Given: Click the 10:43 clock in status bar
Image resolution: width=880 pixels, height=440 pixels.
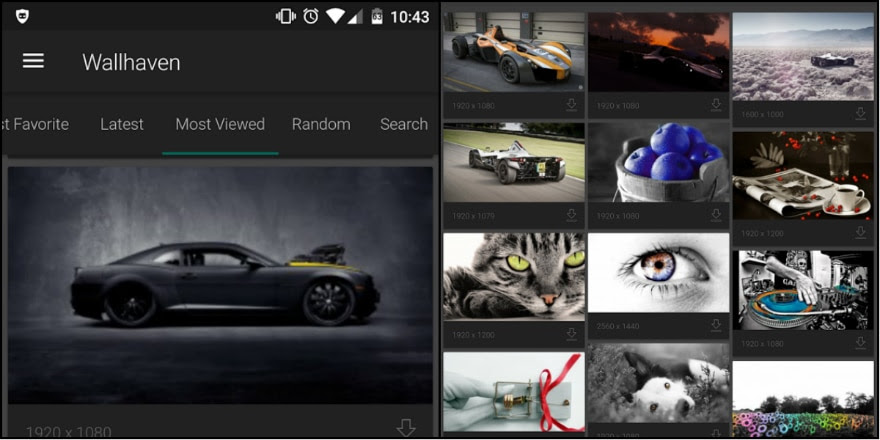Looking at the screenshot, I should (410, 17).
